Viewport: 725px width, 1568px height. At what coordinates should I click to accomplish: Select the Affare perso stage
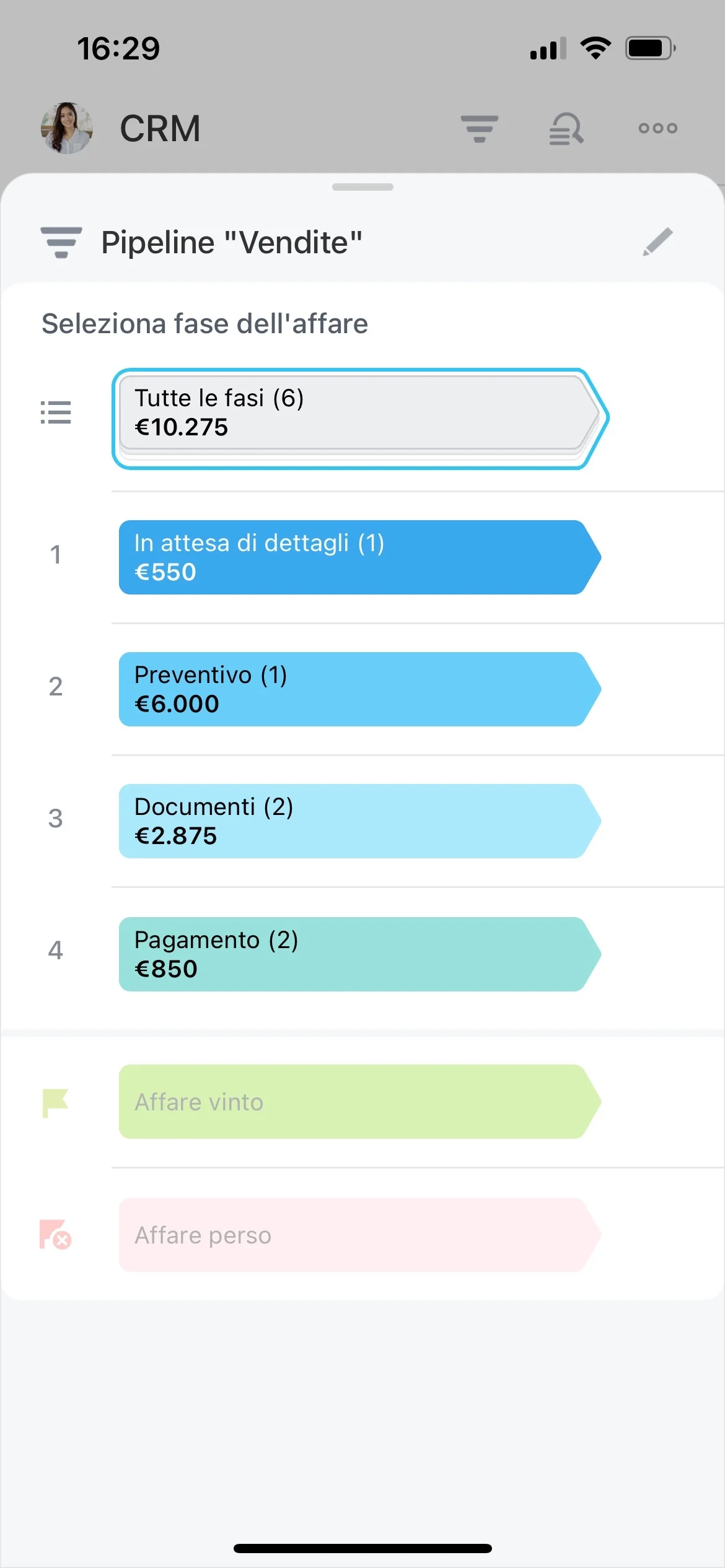[x=360, y=1235]
